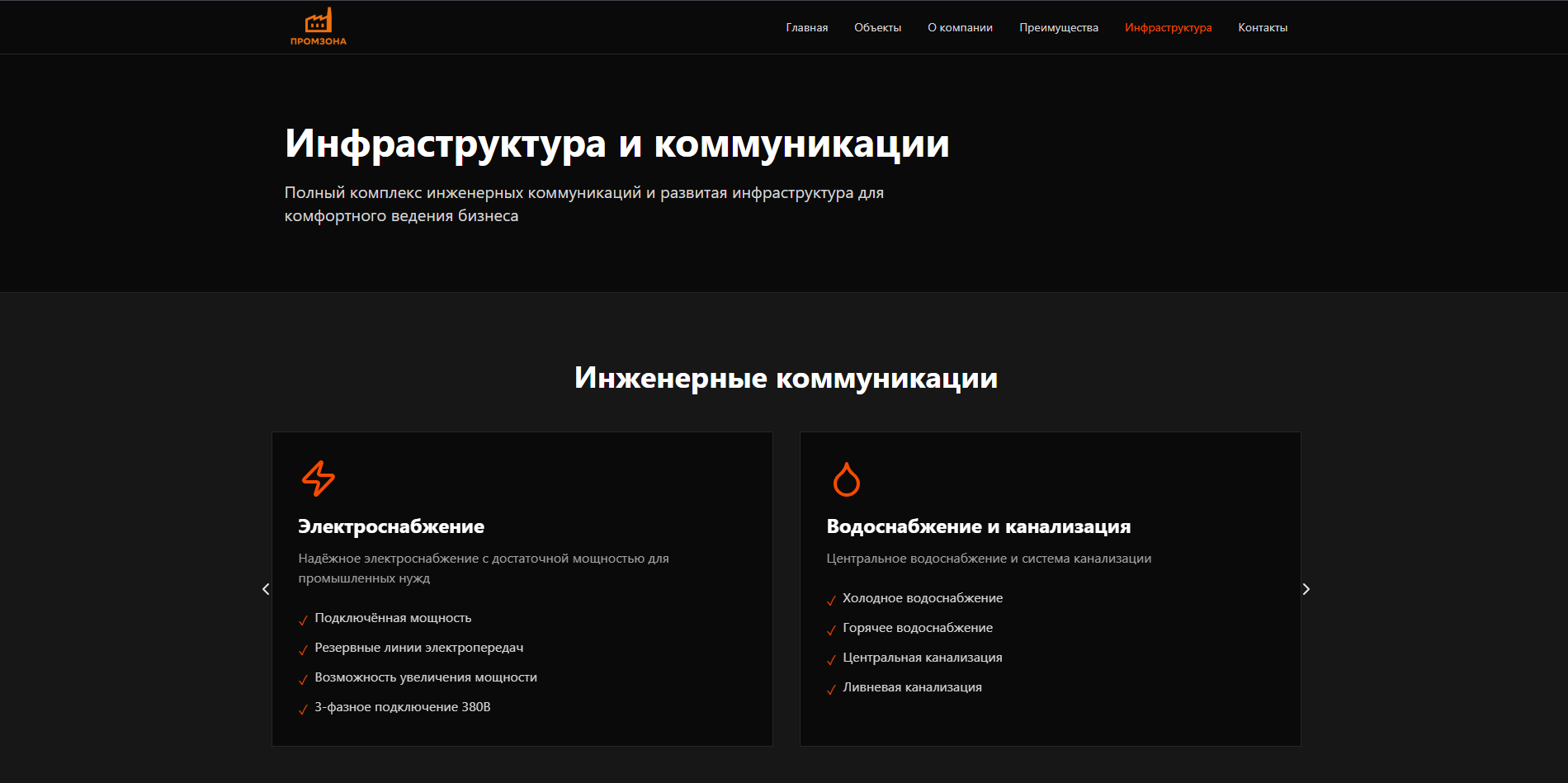Click the lightning bolt electricity icon

point(318,479)
